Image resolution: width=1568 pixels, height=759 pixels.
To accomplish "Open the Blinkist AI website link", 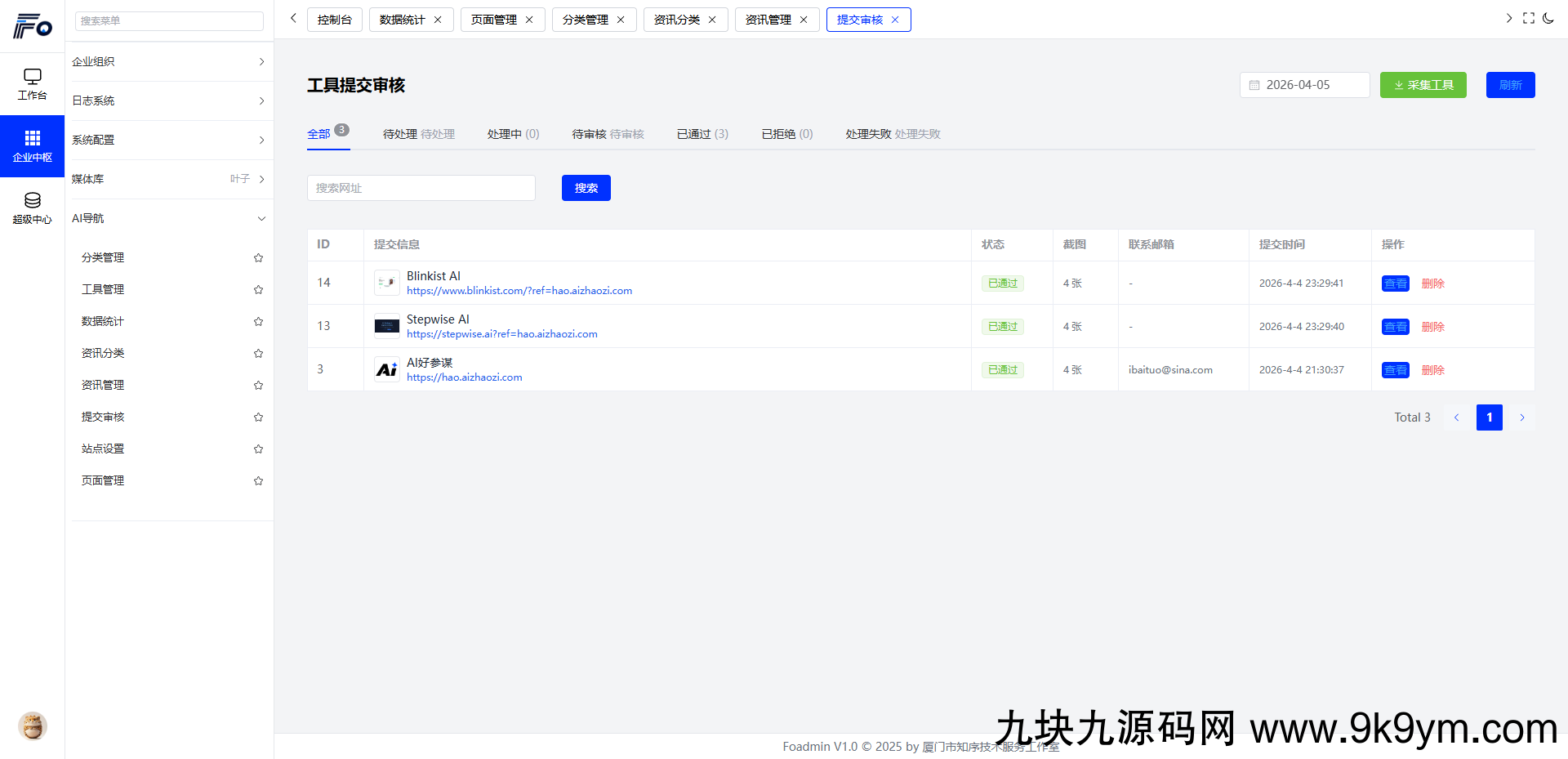I will pos(519,290).
